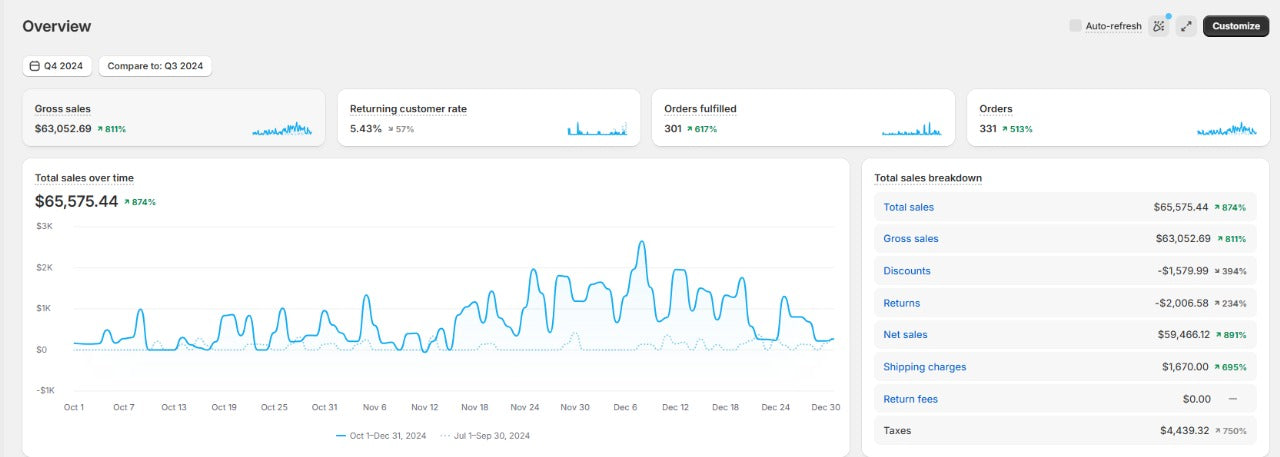The height and width of the screenshot is (457, 1280).
Task: Toggle the Oct 1–Dec 31, 2024 legend series
Action: [384, 436]
